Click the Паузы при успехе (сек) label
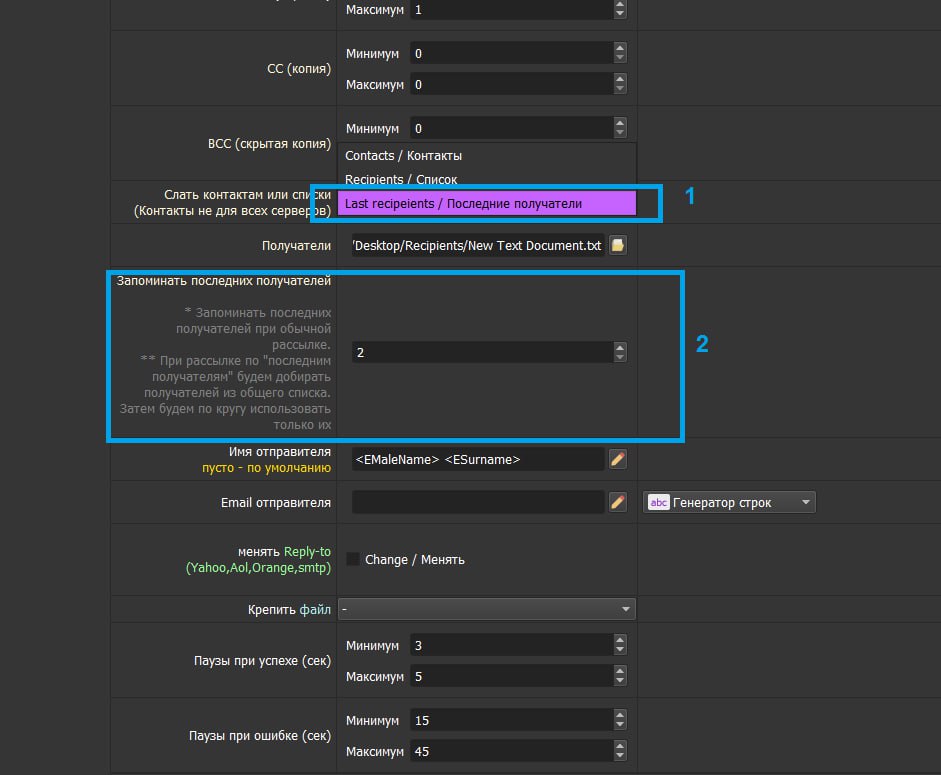 (262, 661)
